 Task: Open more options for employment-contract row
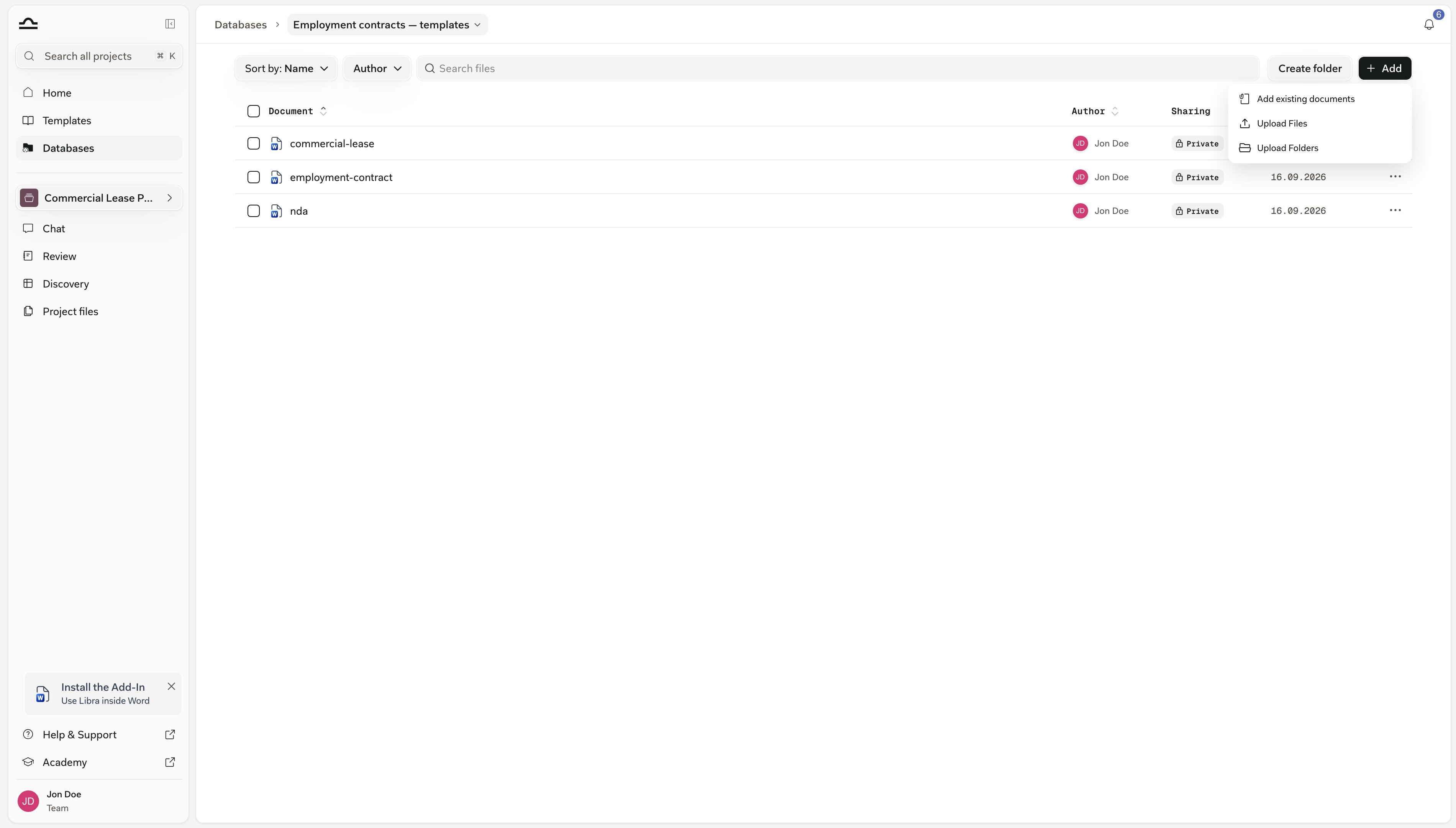click(1395, 177)
